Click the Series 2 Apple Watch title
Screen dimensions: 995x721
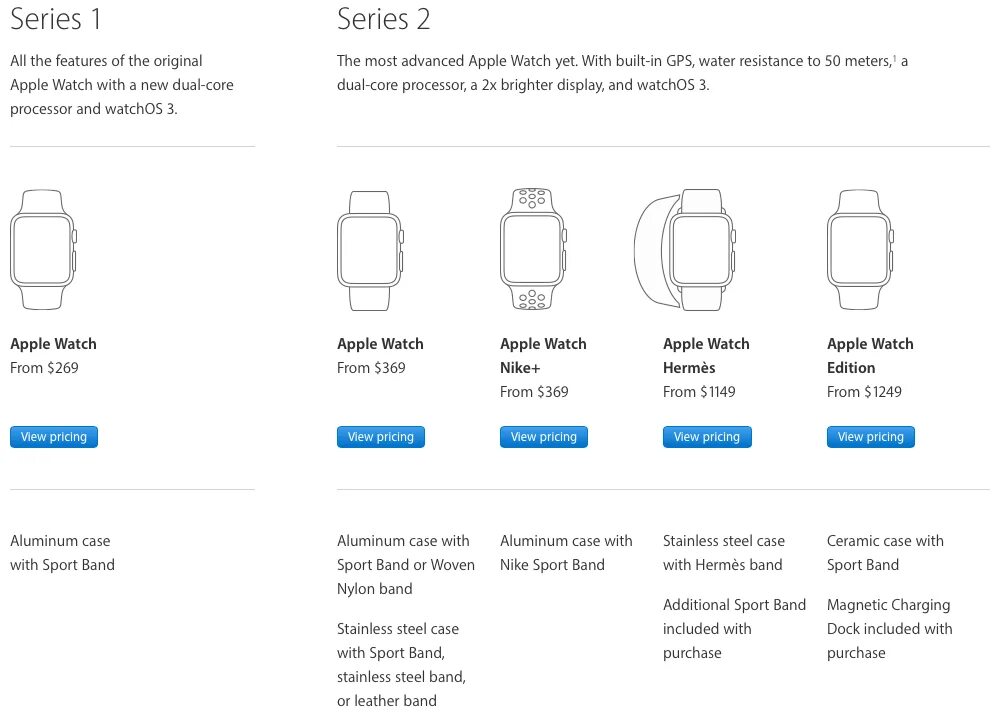pyautogui.click(x=380, y=344)
